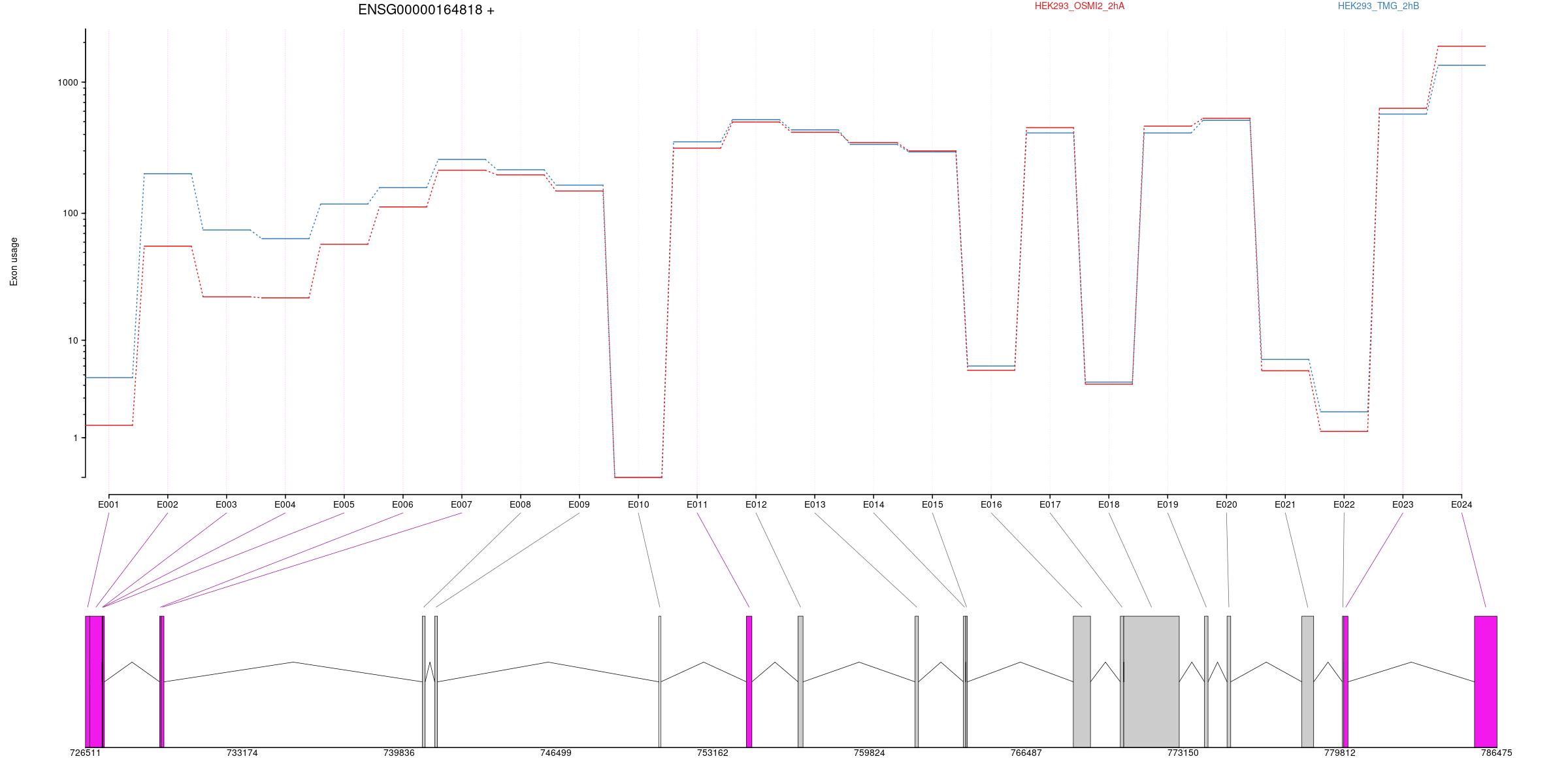Select exon label E015

[x=932, y=504]
